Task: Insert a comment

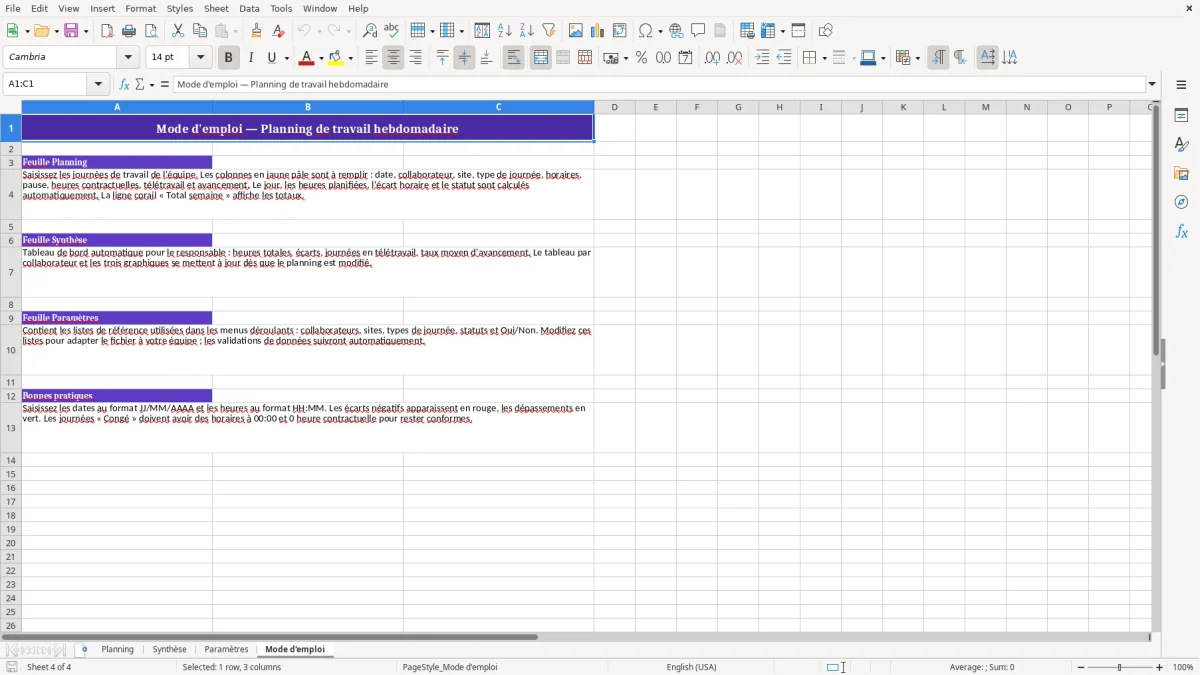Action: pos(698,31)
